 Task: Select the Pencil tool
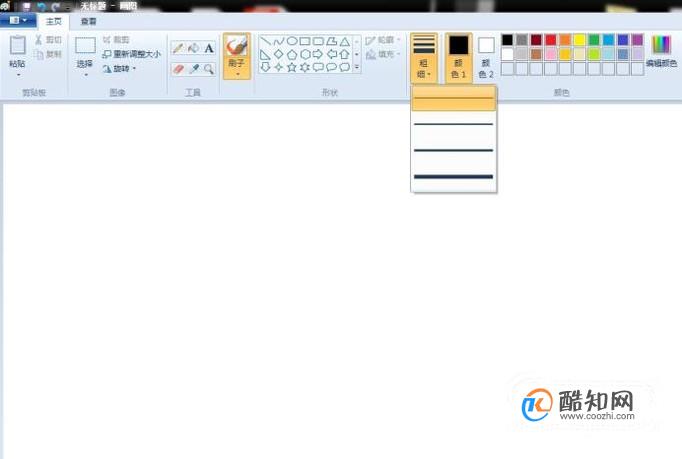[x=178, y=47]
